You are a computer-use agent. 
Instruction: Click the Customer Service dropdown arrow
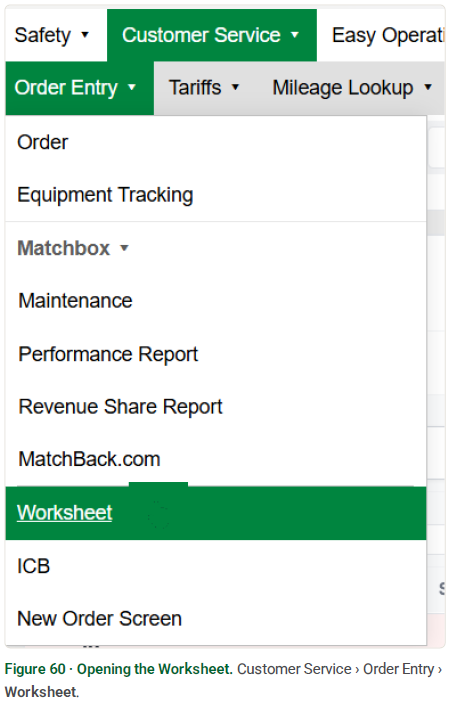295,35
